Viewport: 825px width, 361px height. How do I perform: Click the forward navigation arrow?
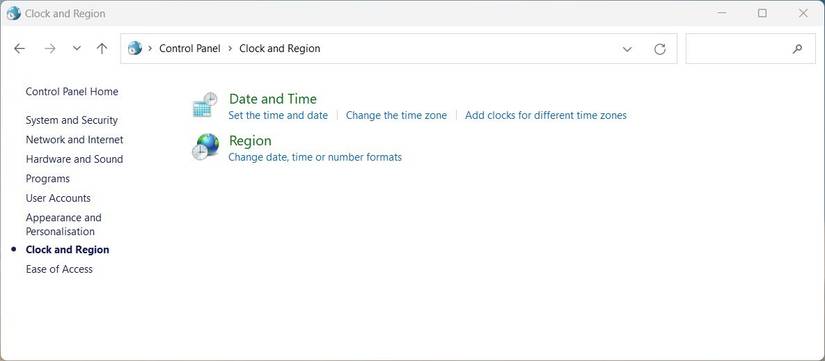(50, 48)
